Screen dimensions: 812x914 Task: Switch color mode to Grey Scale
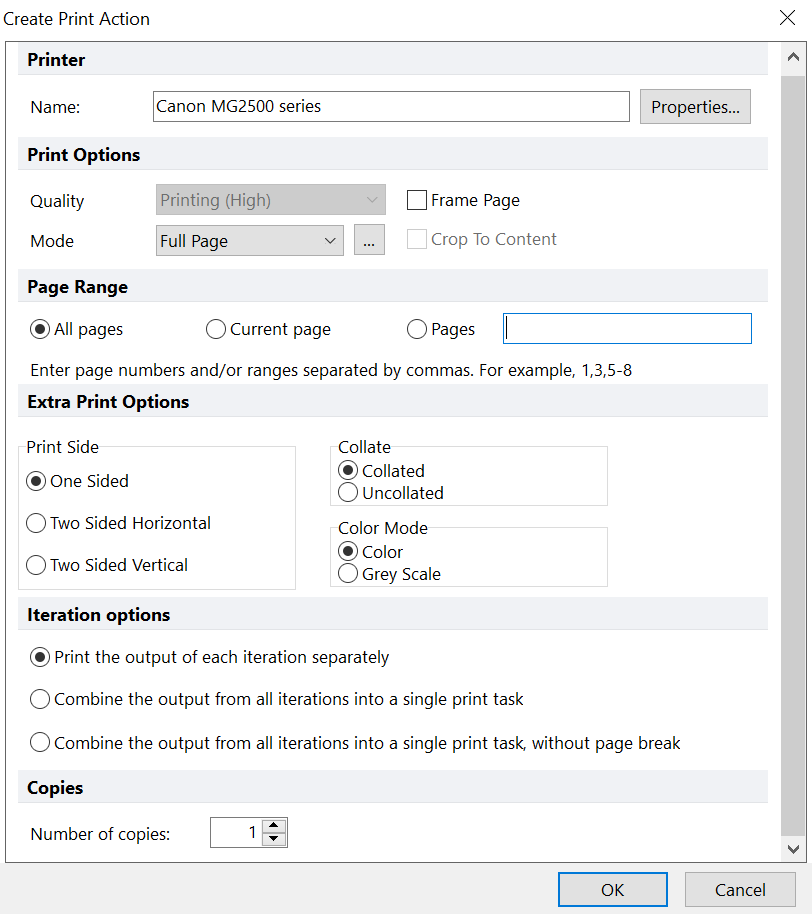click(348, 574)
